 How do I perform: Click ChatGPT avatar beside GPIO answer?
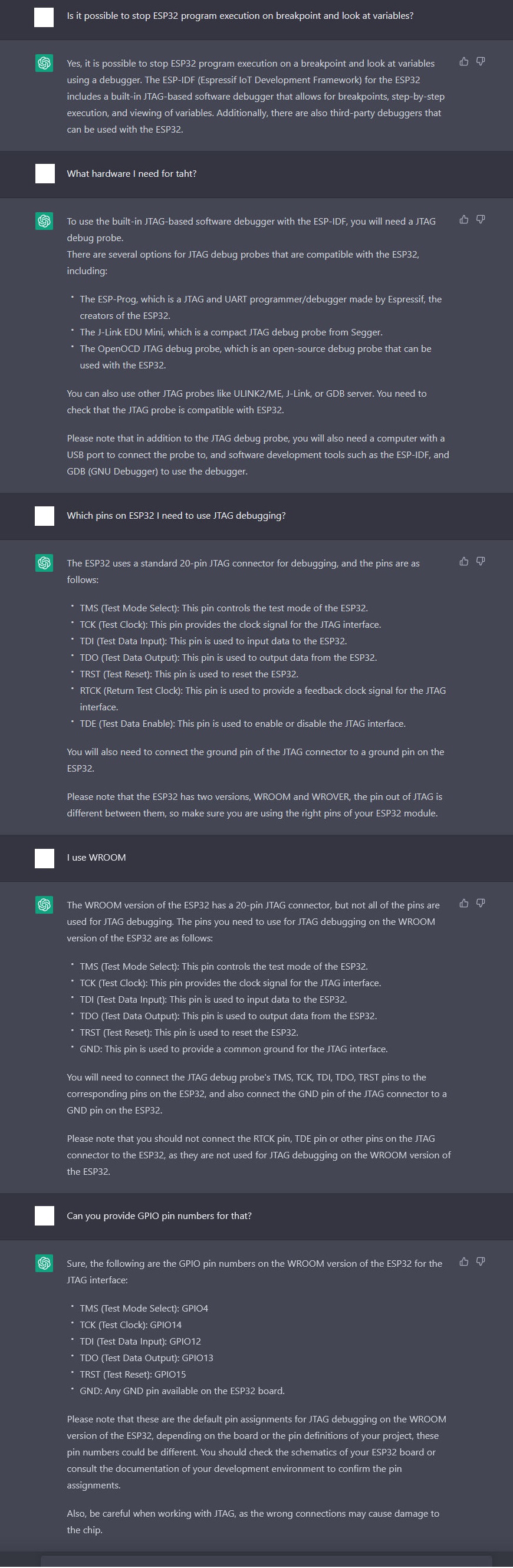tap(44, 1264)
